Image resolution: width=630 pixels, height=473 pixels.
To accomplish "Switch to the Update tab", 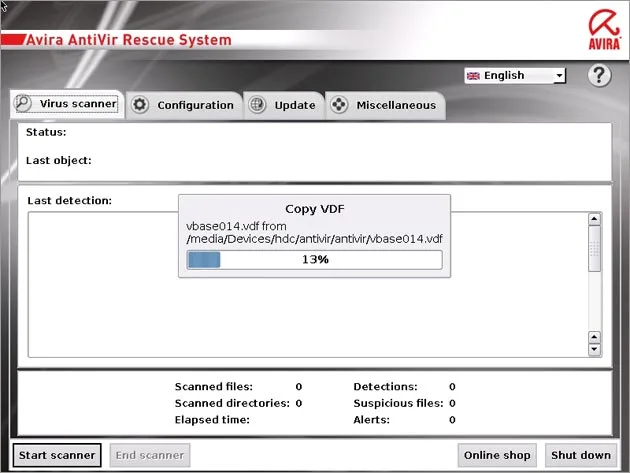I will click(x=284, y=105).
